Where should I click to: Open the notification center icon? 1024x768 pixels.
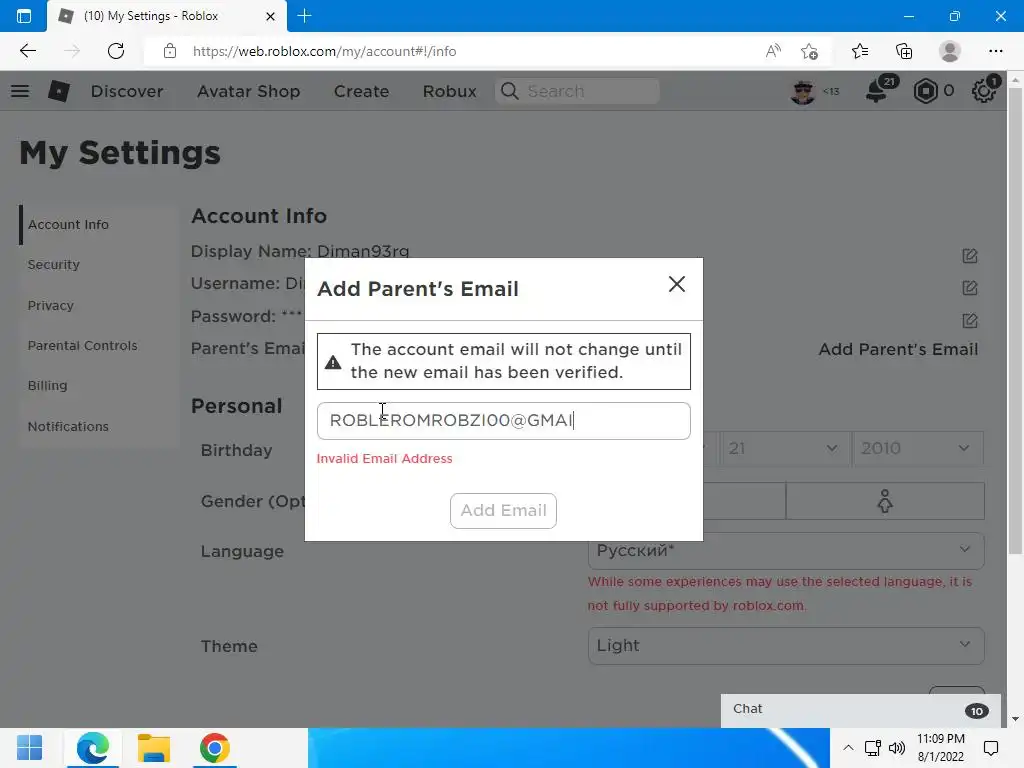click(x=991, y=748)
